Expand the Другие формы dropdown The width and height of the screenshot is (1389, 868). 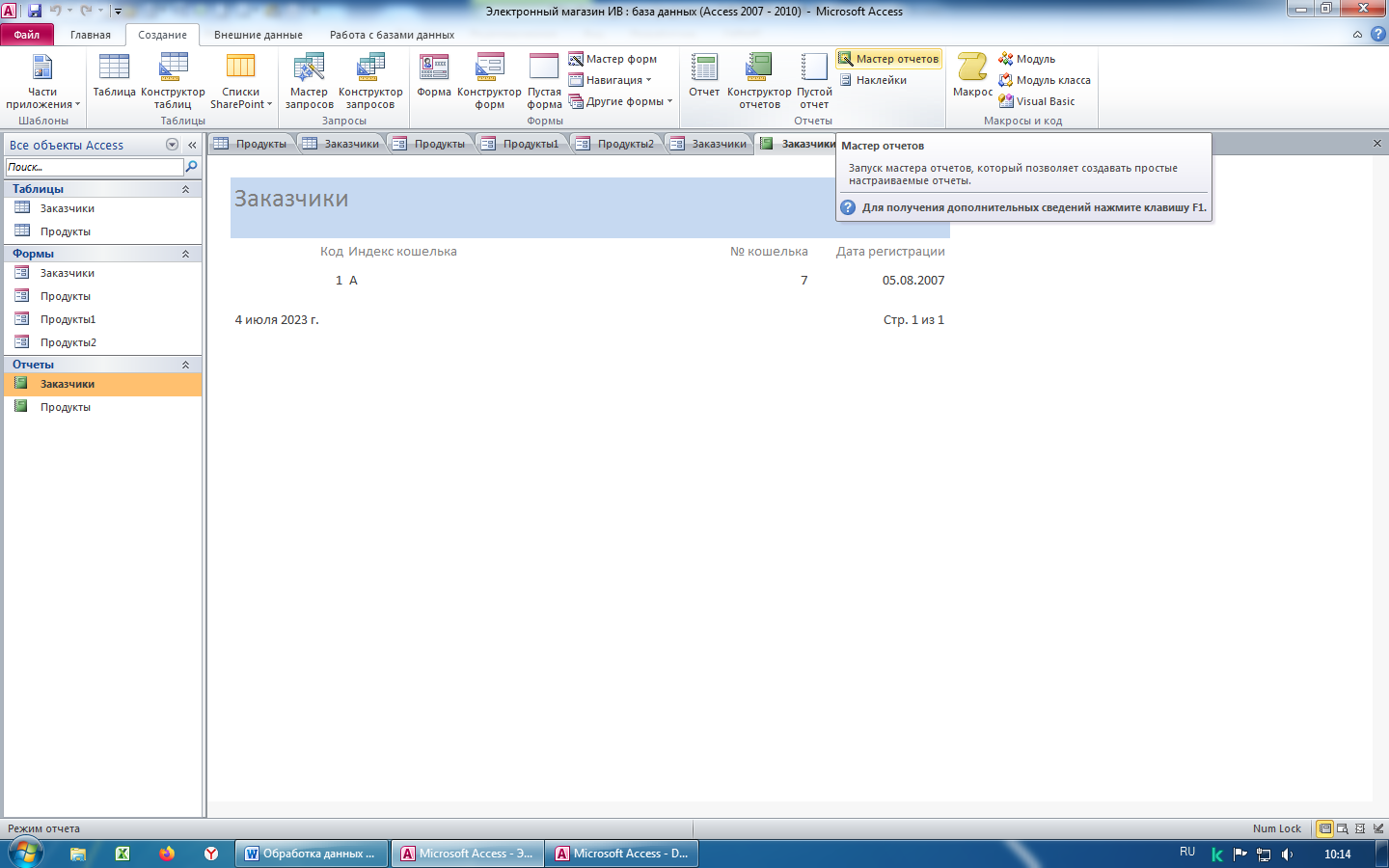coord(620,101)
